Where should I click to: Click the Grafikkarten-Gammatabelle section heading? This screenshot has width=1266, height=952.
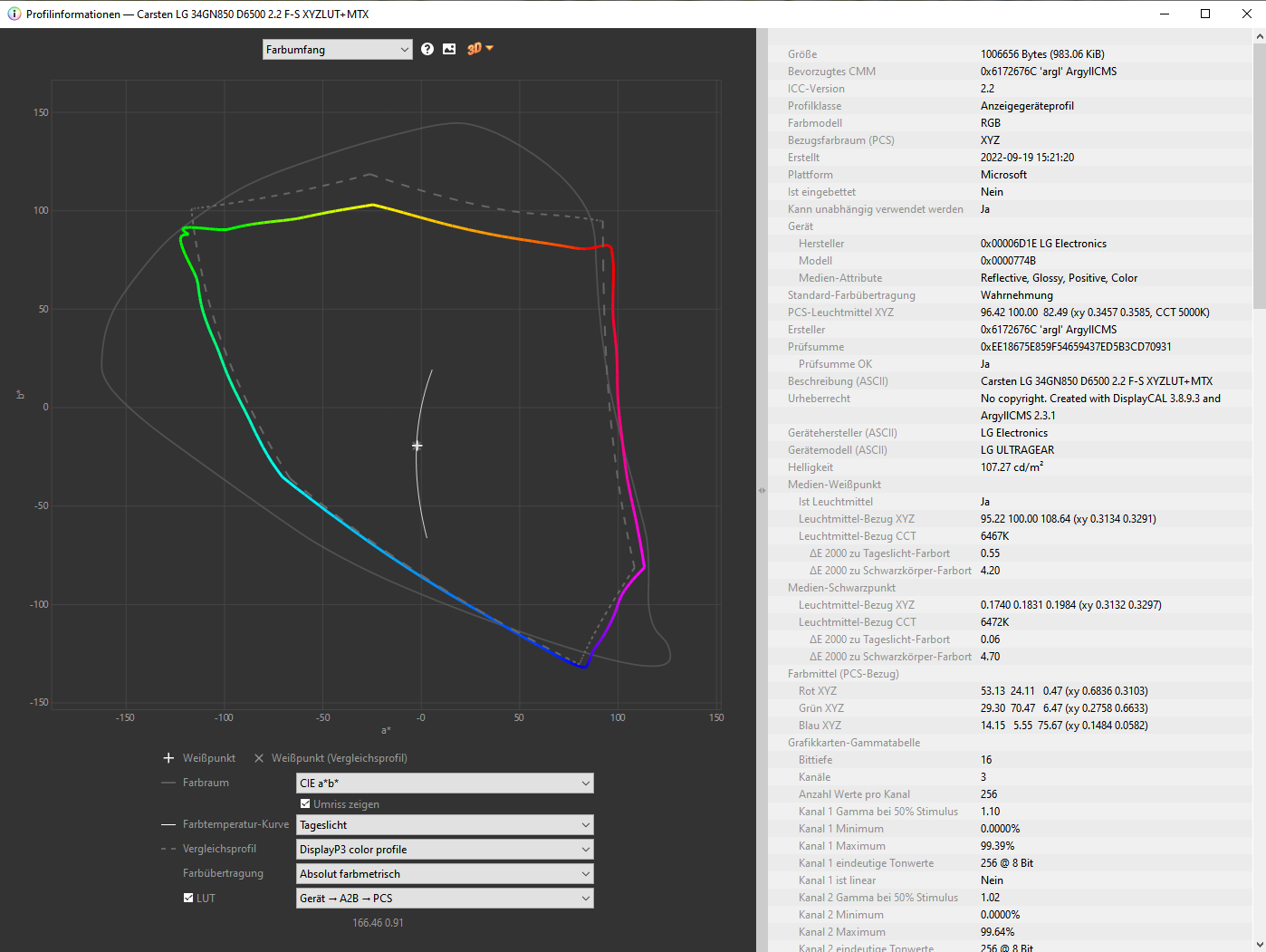click(854, 743)
